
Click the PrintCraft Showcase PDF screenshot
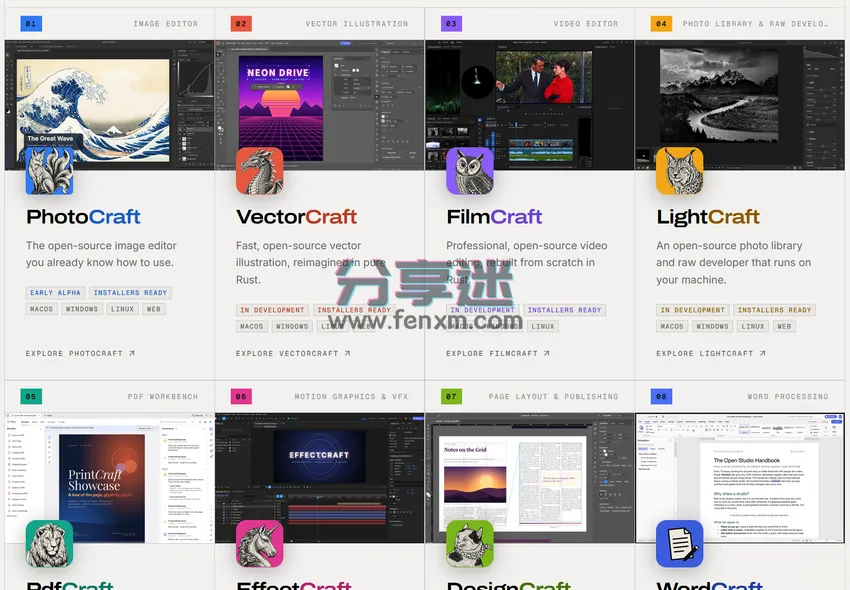point(110,478)
